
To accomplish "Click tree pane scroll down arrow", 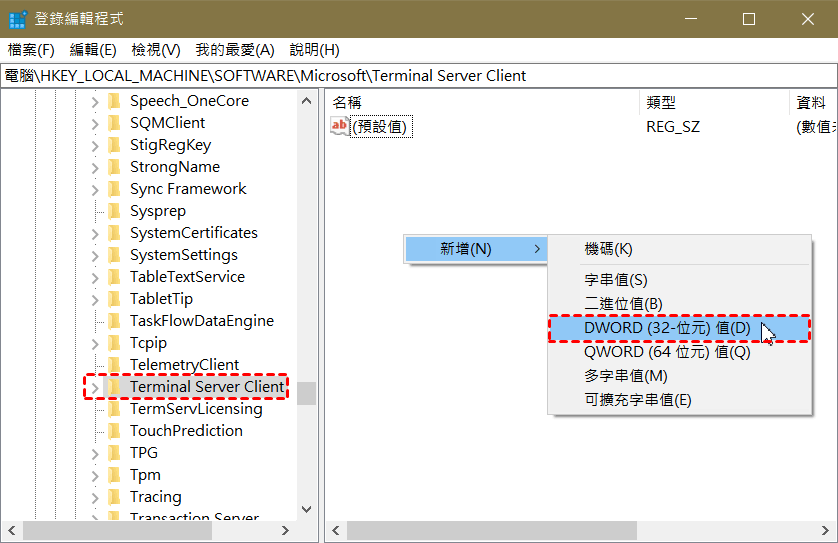I will pos(306,509).
